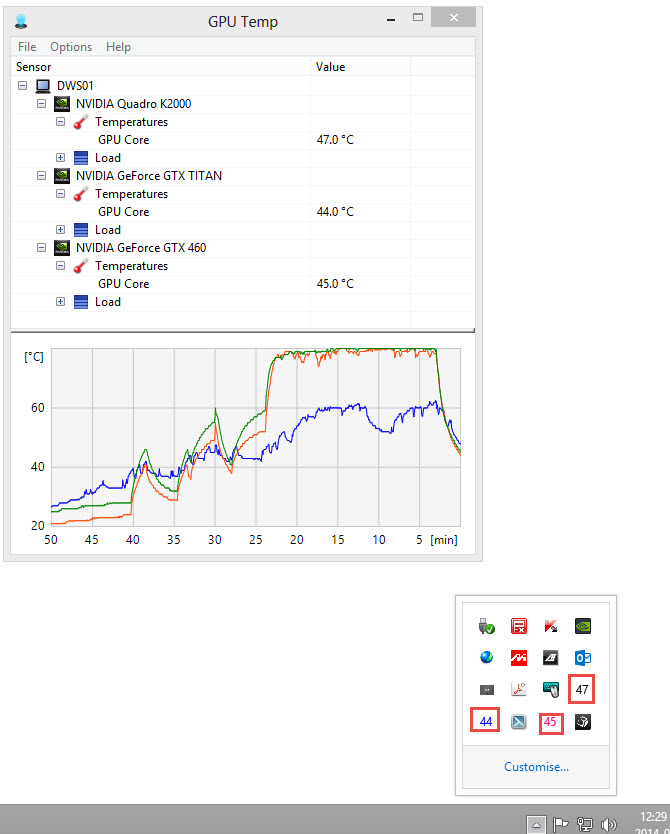This screenshot has height=834, width=670.
Task: Click the Load icon under GeForce GTX TITAN
Action: coord(81,230)
